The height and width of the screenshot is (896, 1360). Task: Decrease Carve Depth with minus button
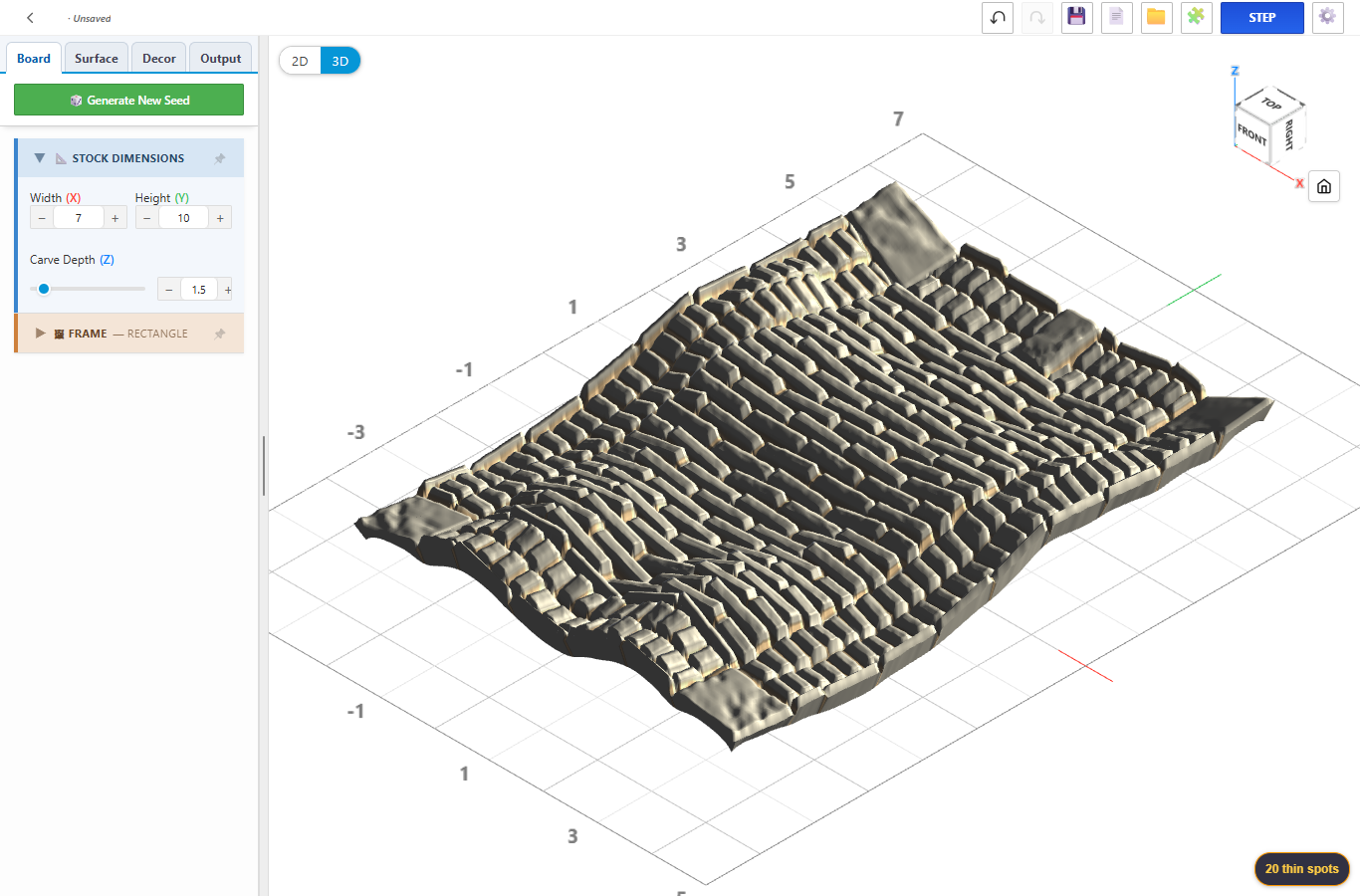[x=169, y=290]
